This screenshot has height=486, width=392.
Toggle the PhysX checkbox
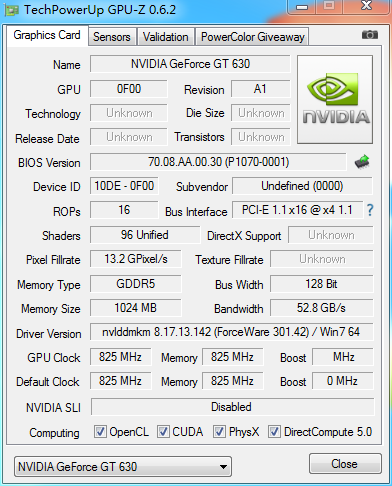point(219,431)
